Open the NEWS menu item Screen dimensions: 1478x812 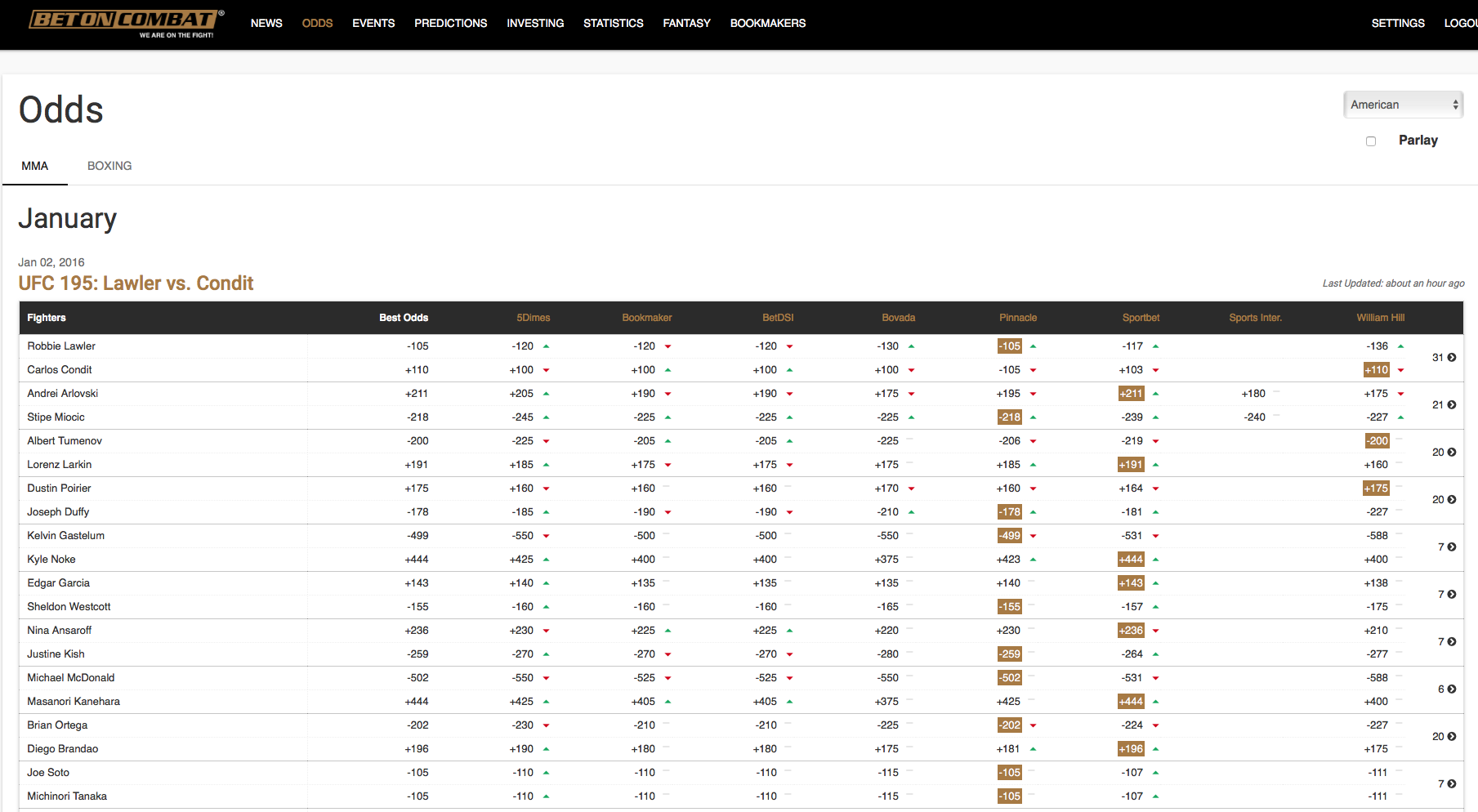[x=266, y=23]
